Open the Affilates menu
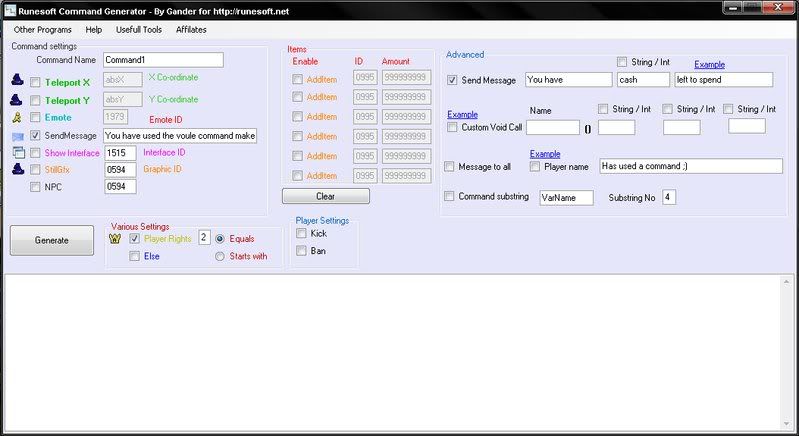799x436 pixels. pyautogui.click(x=191, y=30)
